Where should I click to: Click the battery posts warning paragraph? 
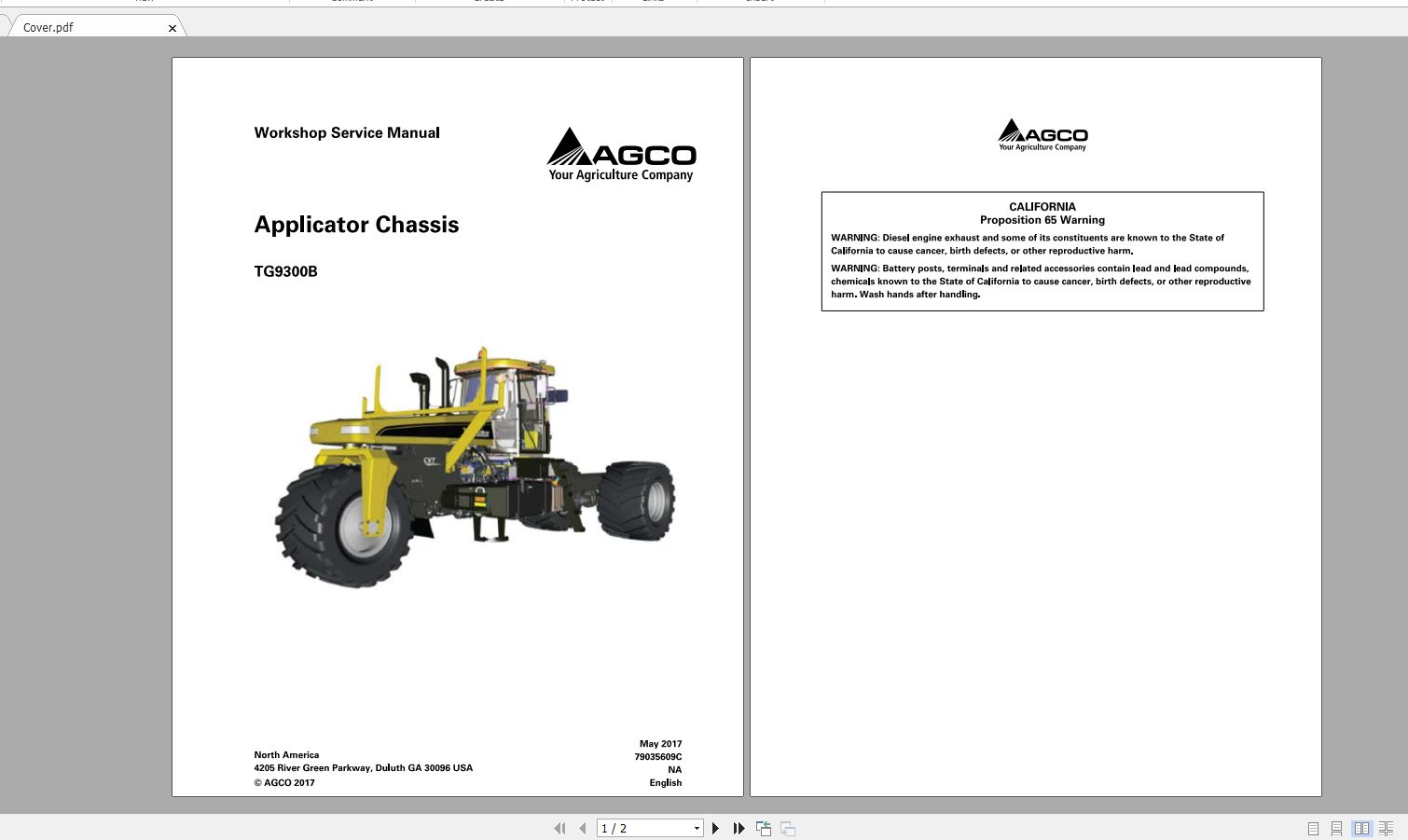pos(1041,282)
